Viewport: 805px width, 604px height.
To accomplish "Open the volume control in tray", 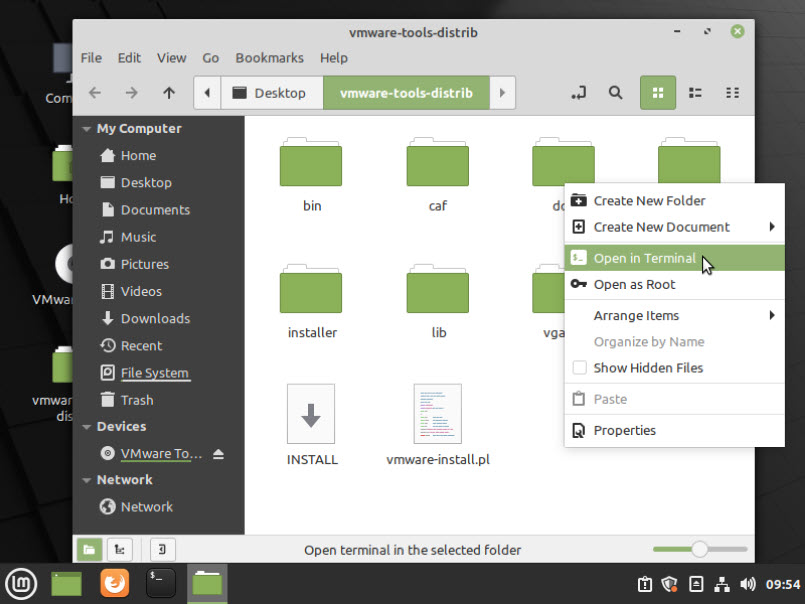I will pyautogui.click(x=748, y=584).
